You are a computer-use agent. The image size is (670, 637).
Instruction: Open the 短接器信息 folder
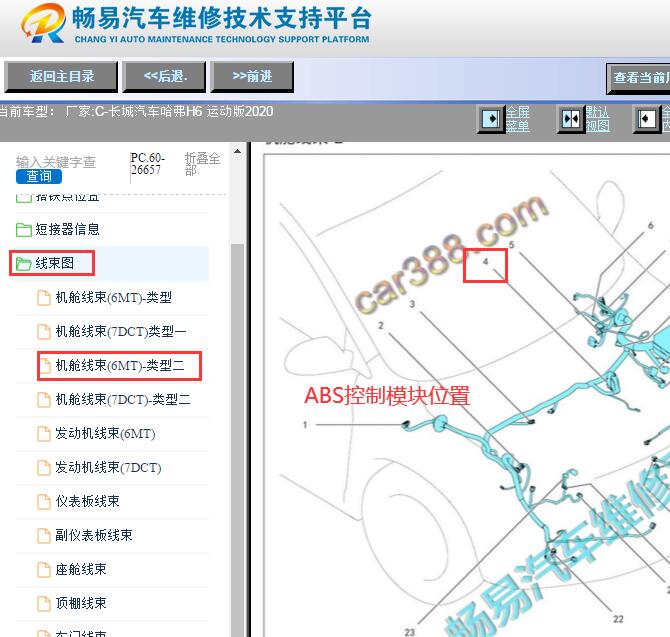(x=68, y=229)
